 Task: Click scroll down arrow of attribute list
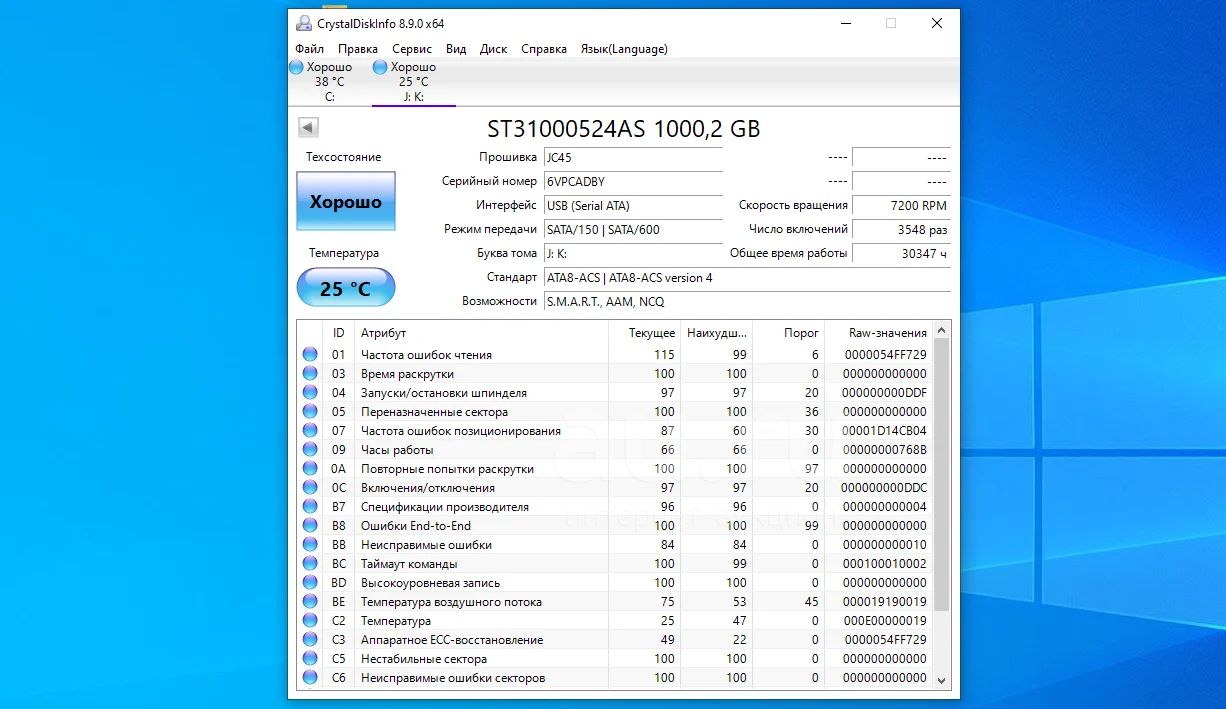941,679
